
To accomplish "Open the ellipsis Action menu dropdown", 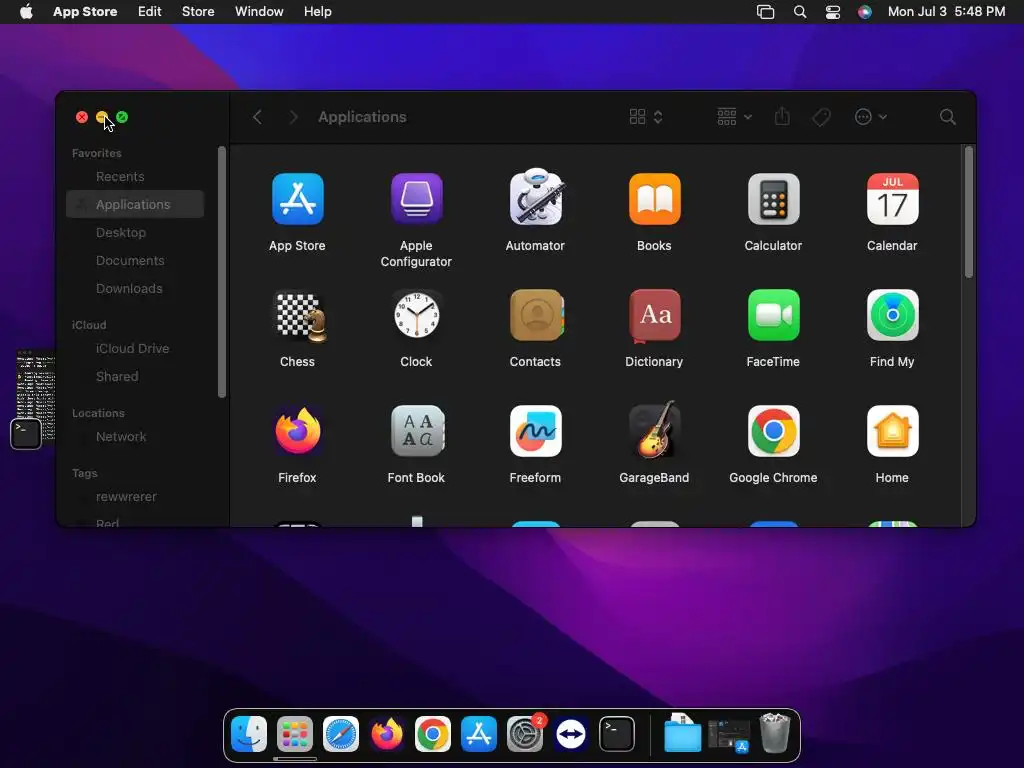I will tap(871, 117).
